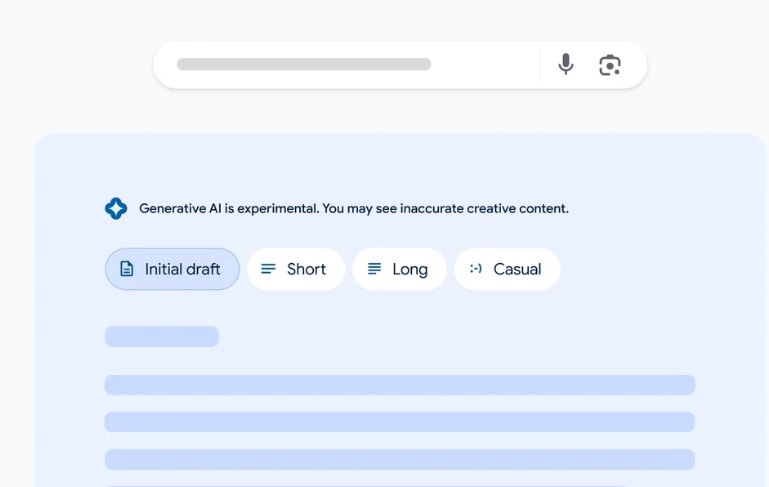Click the Generative AI experimental disclaimer text
Screen dimensions: 769x487
click(353, 209)
